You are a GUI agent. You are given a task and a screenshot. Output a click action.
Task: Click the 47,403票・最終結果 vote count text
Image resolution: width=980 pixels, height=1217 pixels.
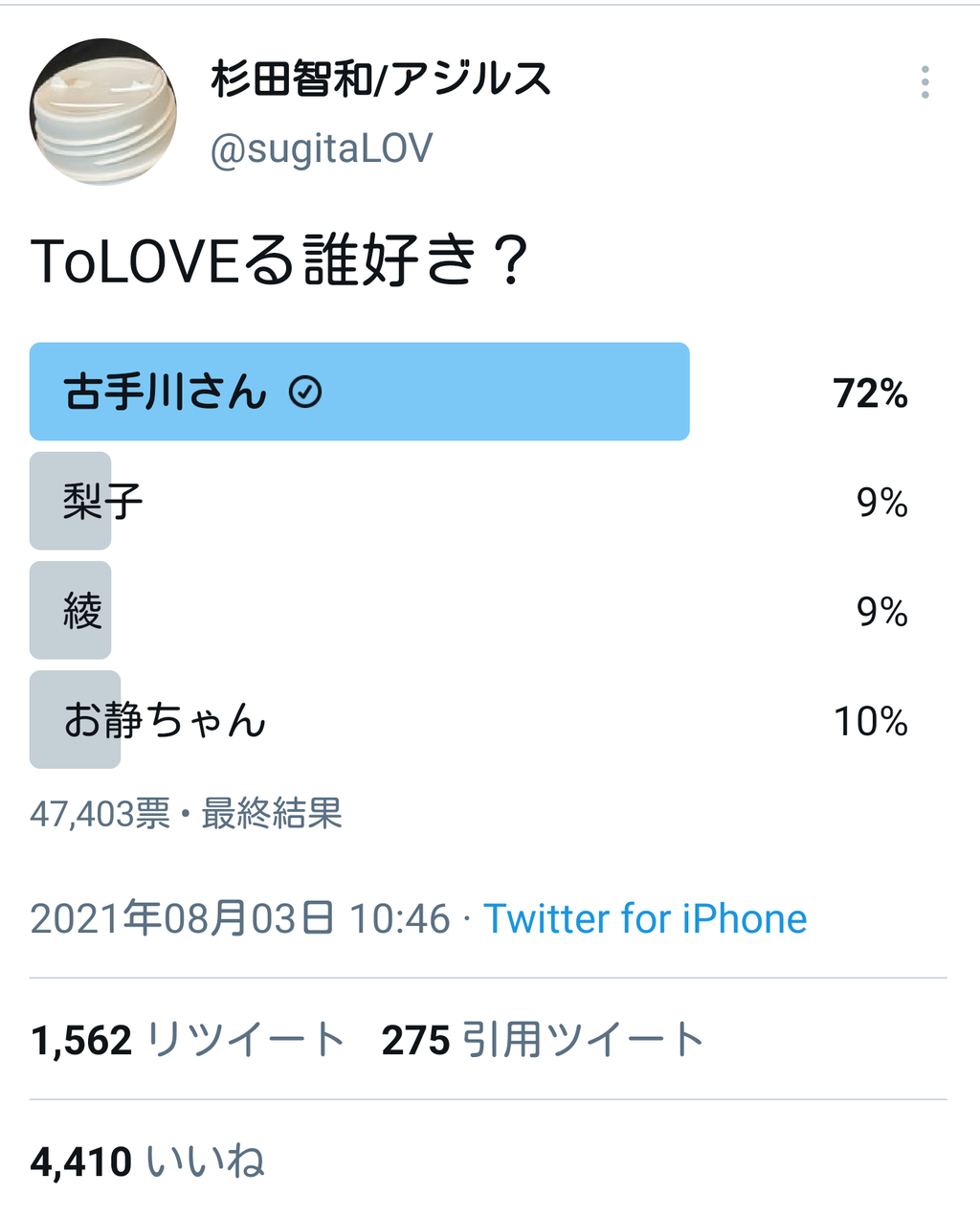(187, 814)
